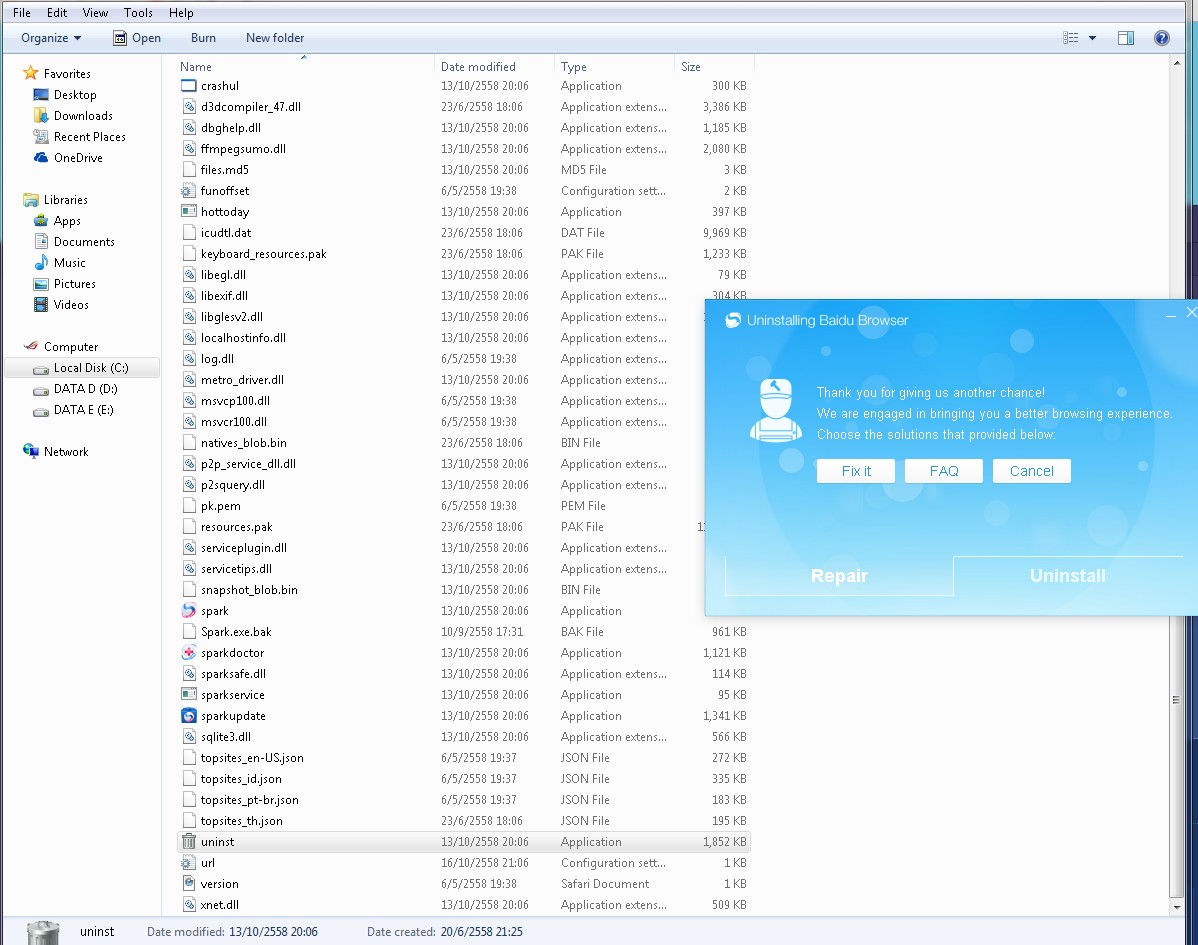Expand the Organize dropdown
Image resolution: width=1198 pixels, height=945 pixels.
[51, 38]
